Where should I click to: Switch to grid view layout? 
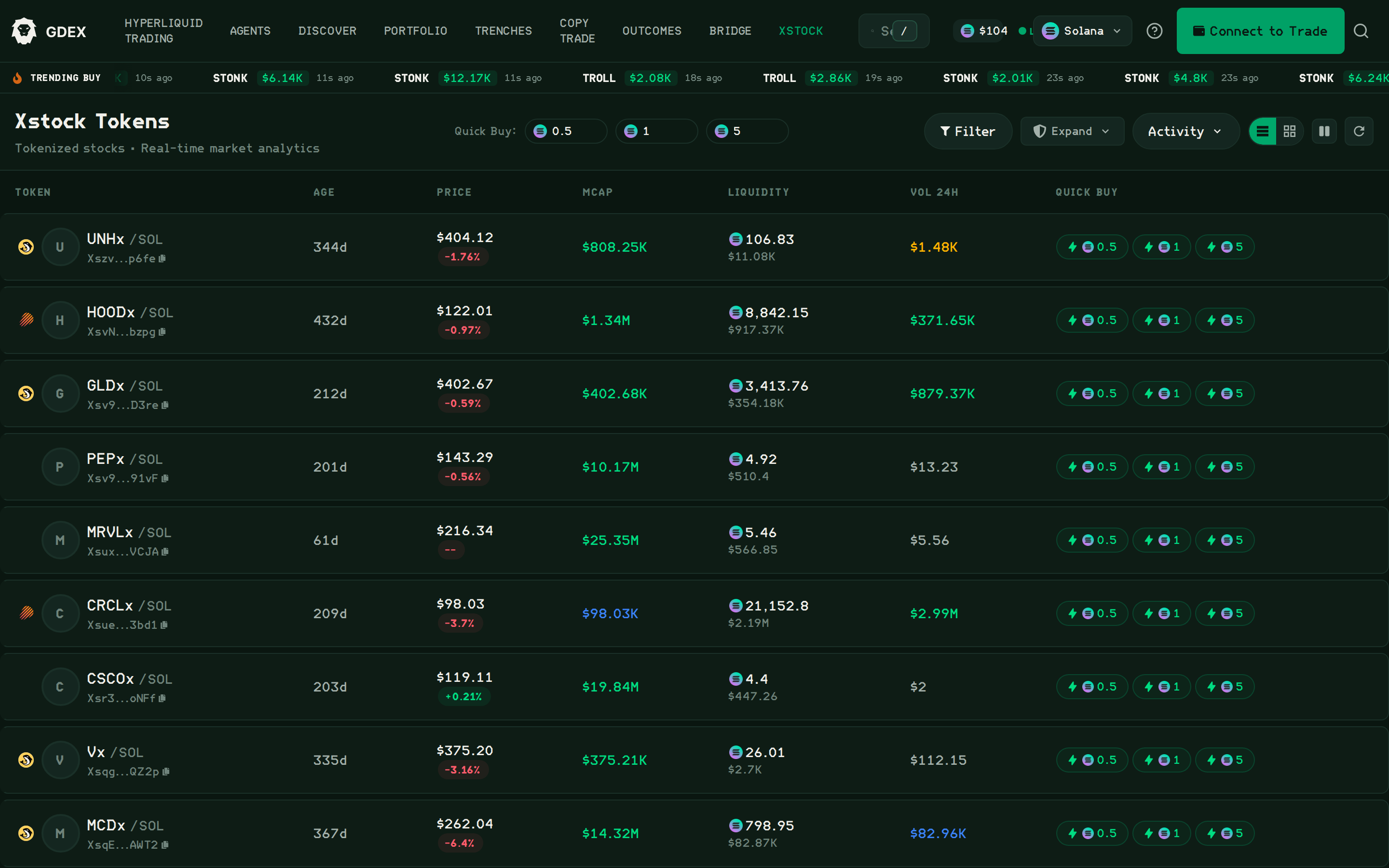1289,132
